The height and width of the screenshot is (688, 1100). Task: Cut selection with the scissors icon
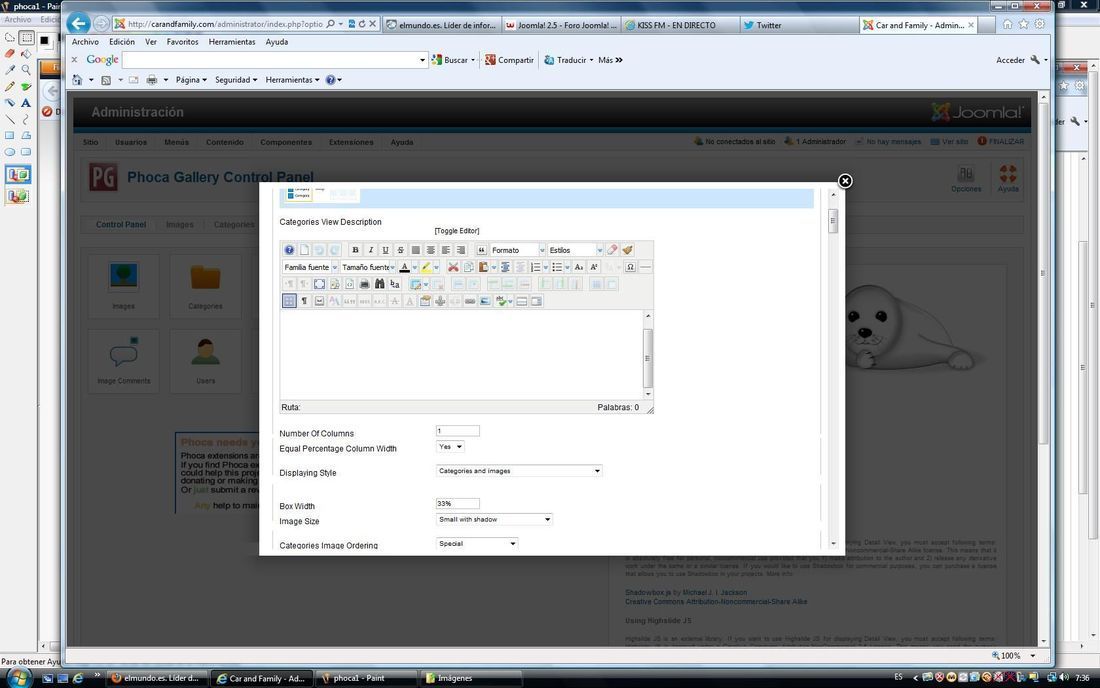(x=454, y=267)
